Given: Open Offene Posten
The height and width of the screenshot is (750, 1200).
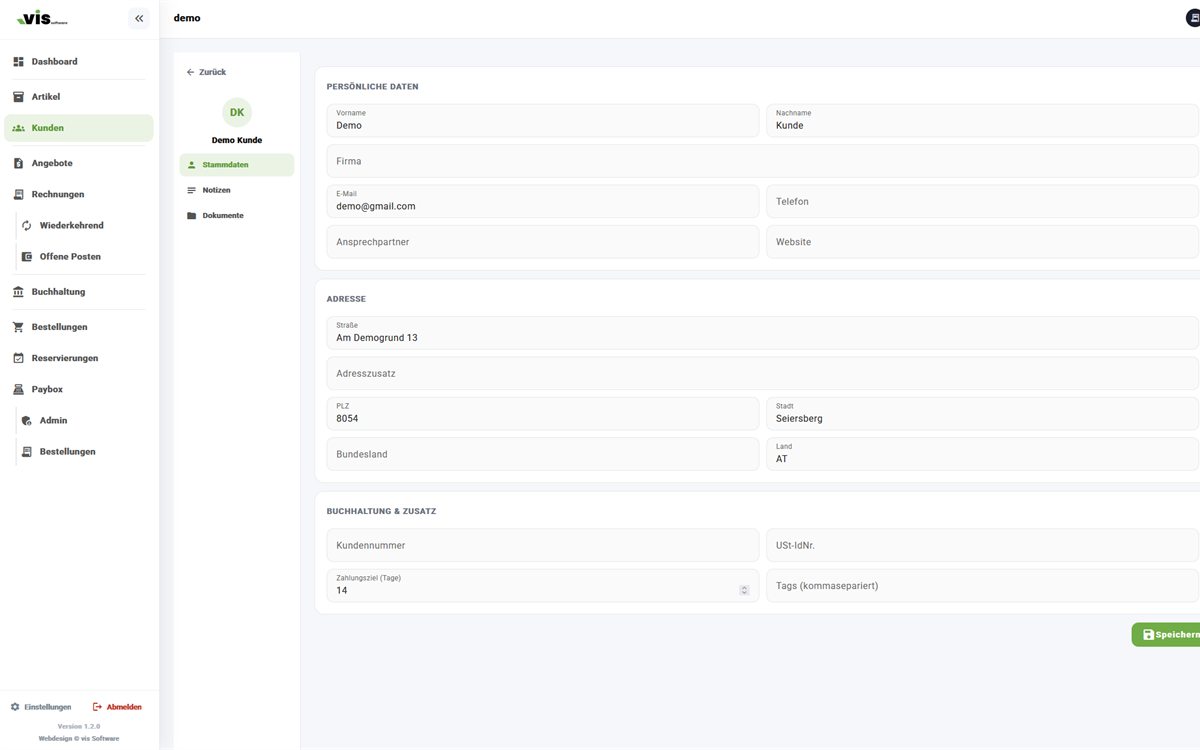Looking at the screenshot, I should click(x=83, y=257).
